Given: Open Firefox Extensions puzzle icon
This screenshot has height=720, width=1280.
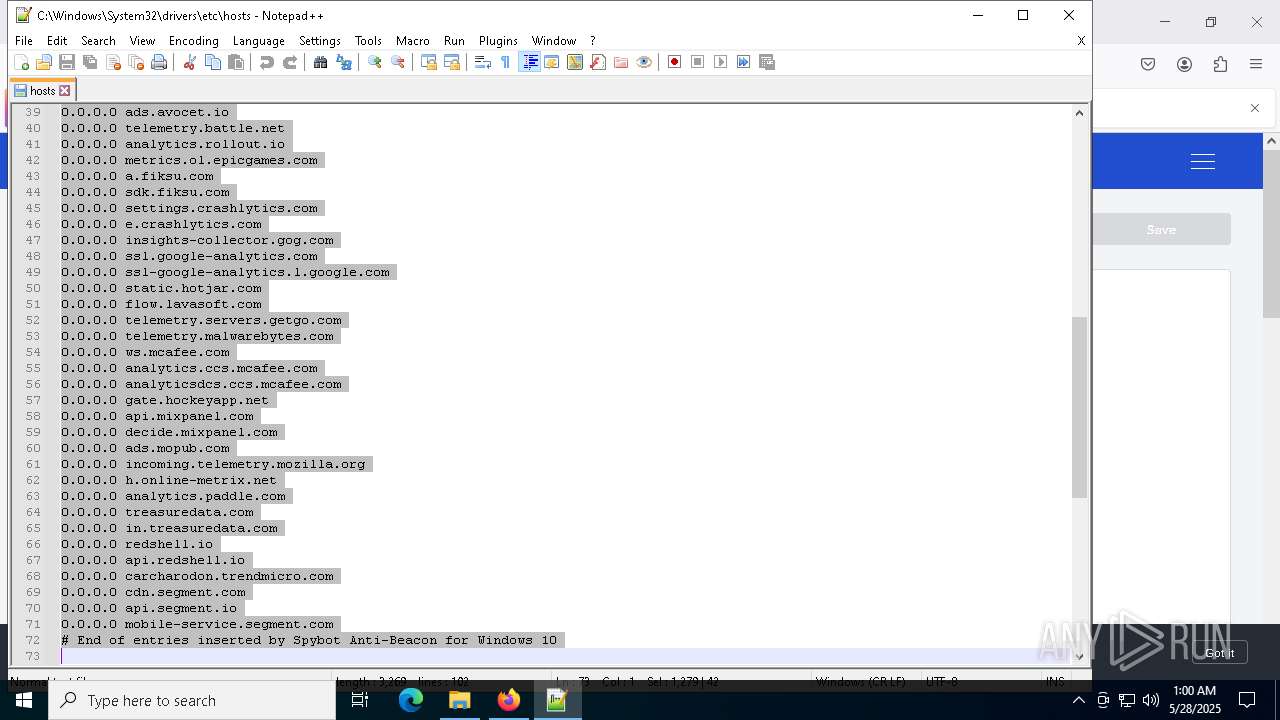Looking at the screenshot, I should [1220, 64].
